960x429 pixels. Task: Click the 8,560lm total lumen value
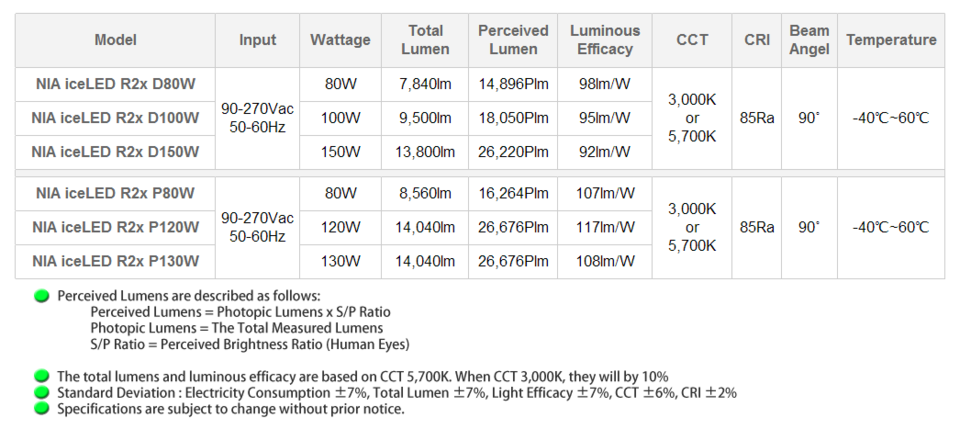(x=425, y=193)
